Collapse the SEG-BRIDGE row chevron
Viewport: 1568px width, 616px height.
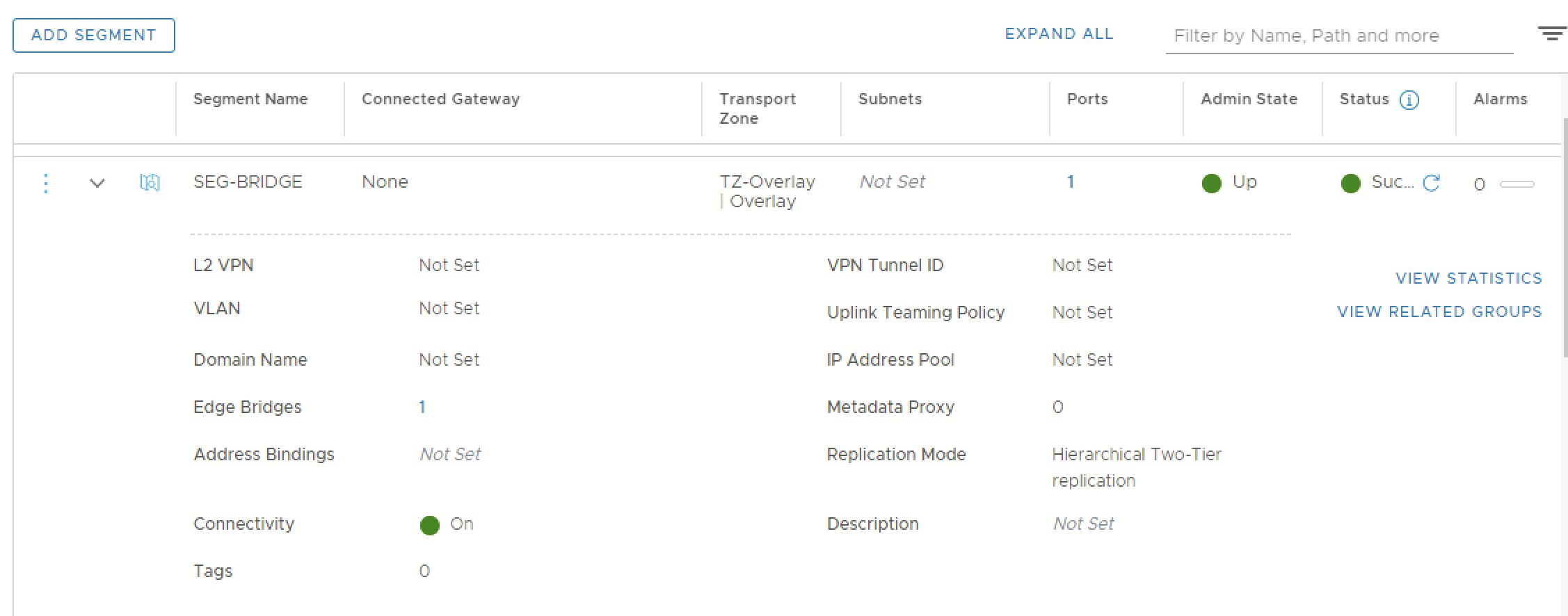coord(97,184)
